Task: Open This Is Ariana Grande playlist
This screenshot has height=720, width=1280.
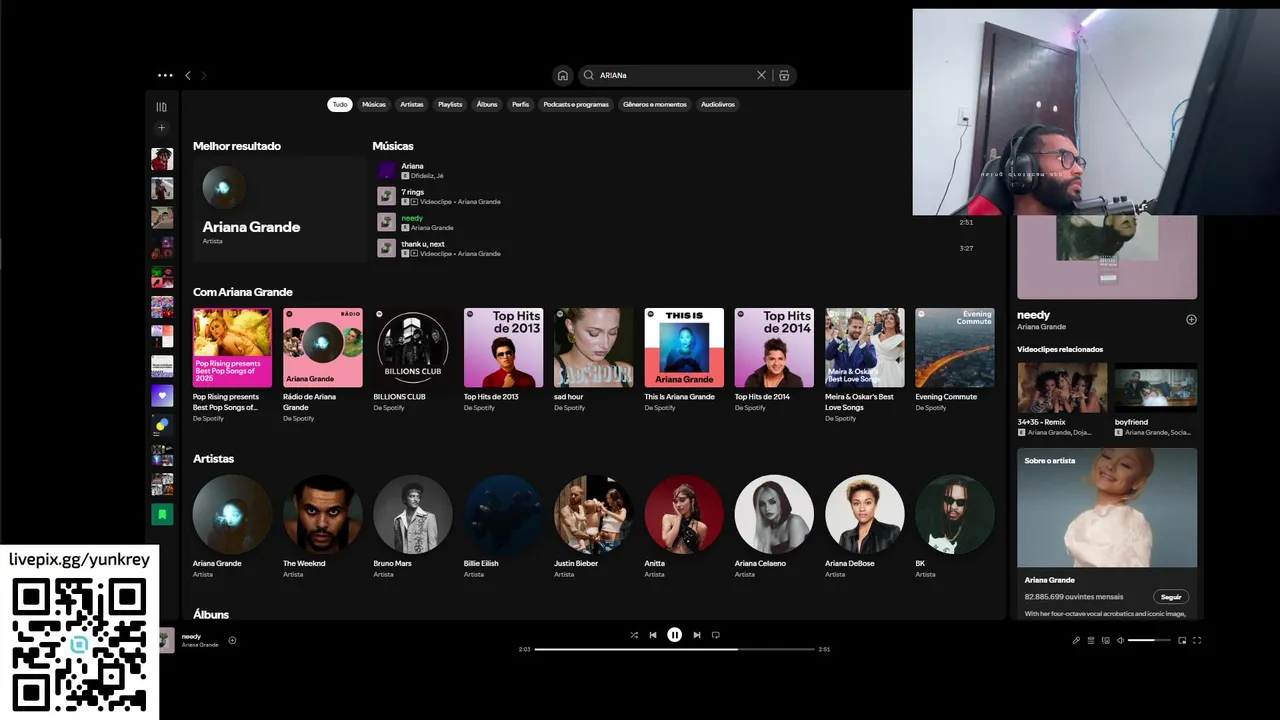Action: tap(684, 360)
